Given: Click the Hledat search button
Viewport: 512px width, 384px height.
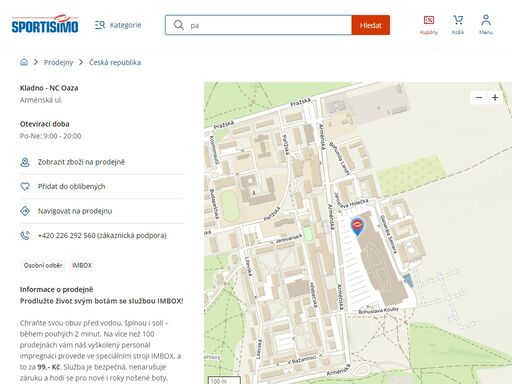Looking at the screenshot, I should coord(371,25).
